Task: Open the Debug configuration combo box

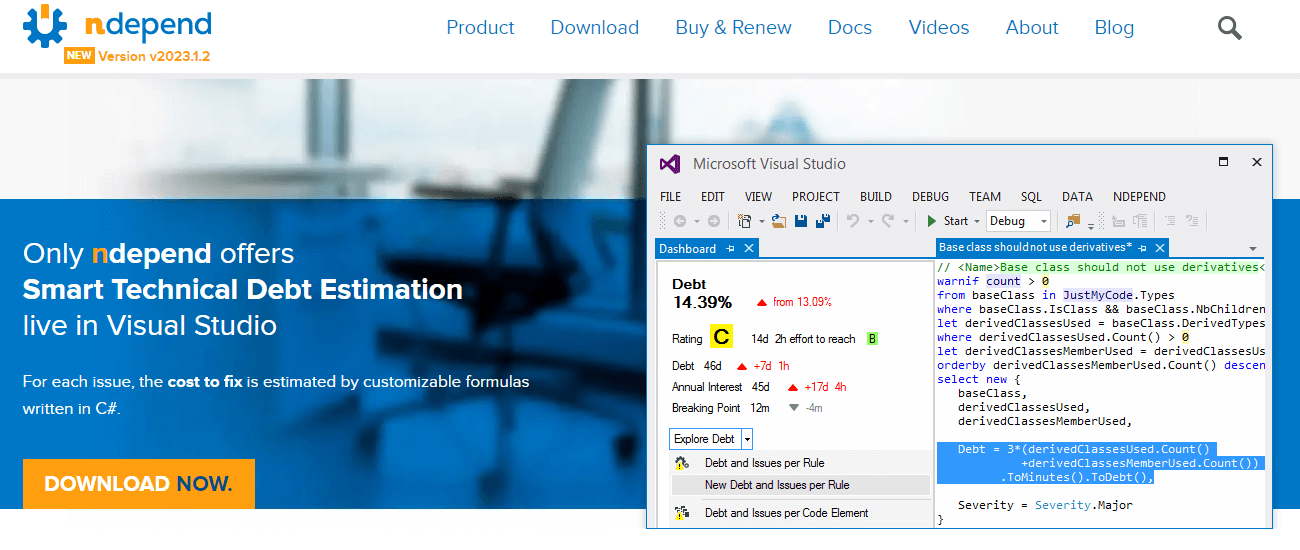Action: point(1018,221)
